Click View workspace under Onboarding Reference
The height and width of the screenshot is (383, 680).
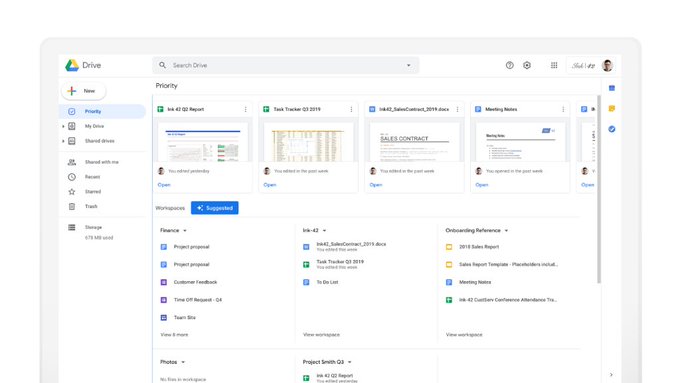[464, 335]
